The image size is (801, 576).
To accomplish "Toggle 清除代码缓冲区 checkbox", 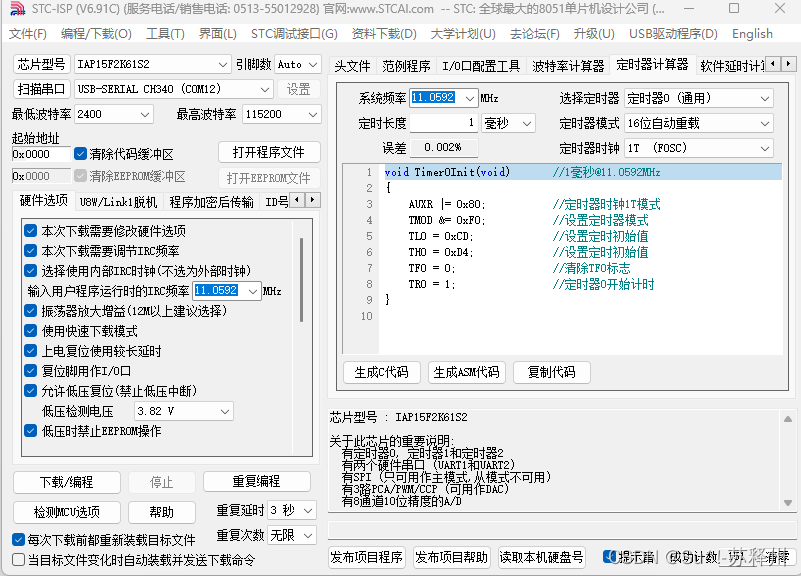I will pyautogui.click(x=80, y=153).
